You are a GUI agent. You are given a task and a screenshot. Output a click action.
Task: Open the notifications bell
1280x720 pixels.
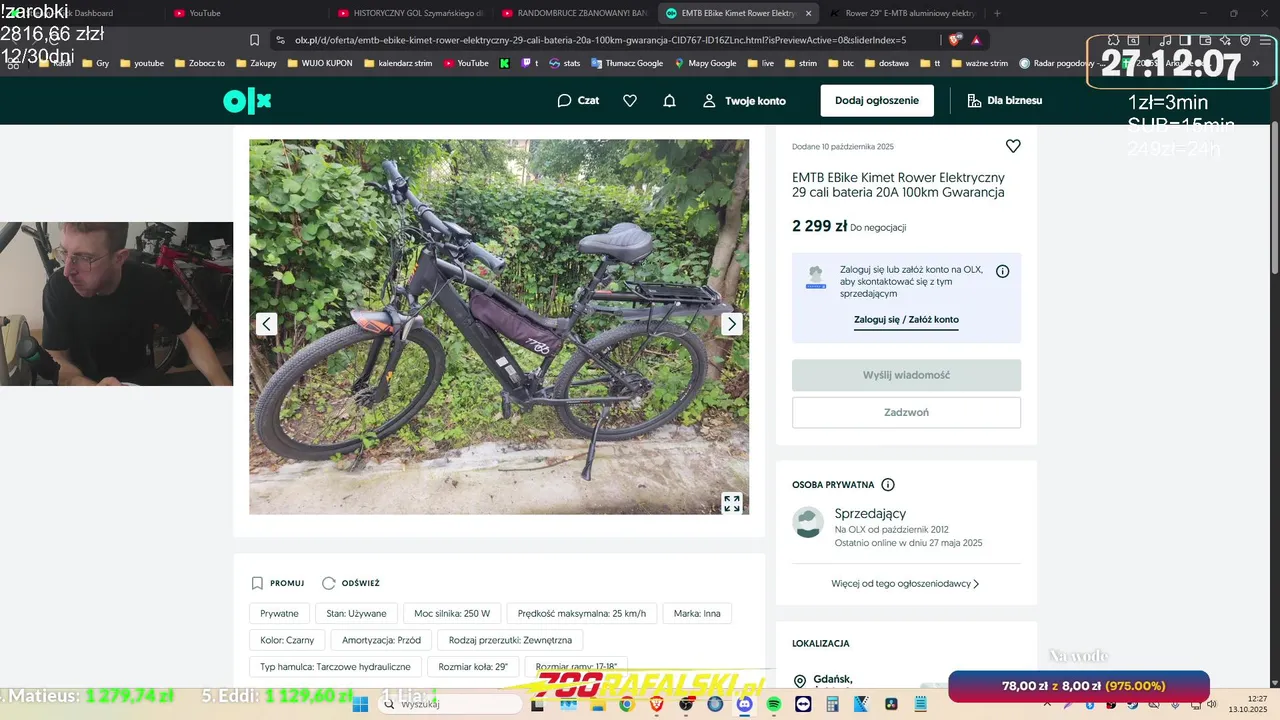tap(670, 101)
